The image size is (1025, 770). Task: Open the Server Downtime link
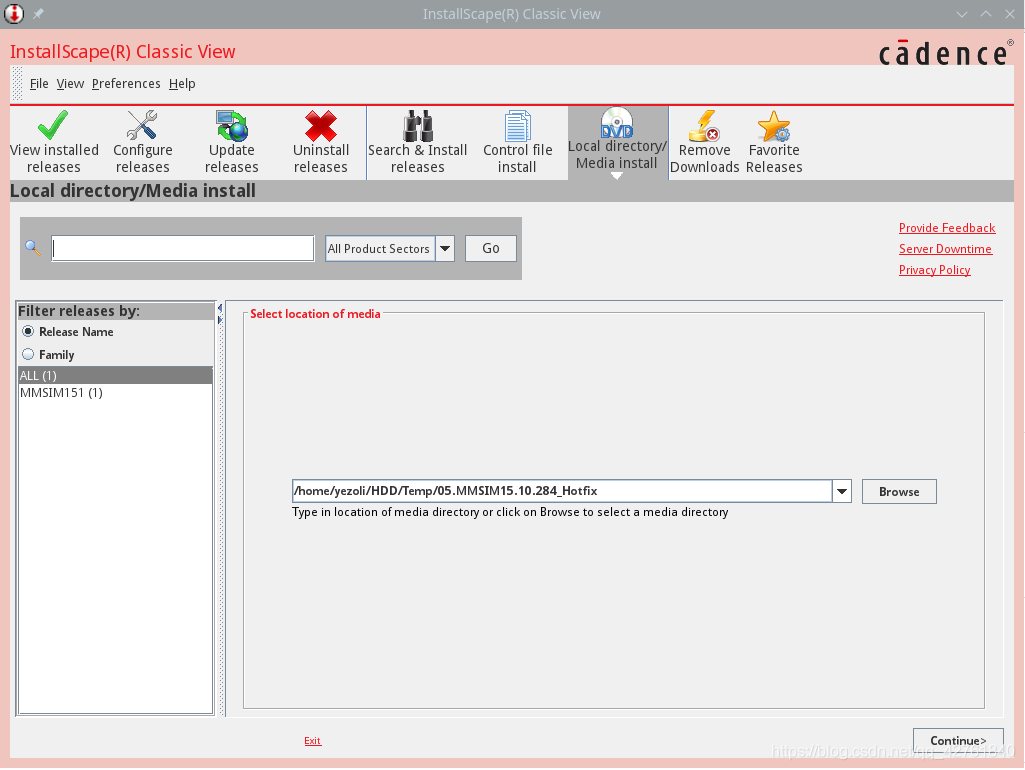coord(945,248)
